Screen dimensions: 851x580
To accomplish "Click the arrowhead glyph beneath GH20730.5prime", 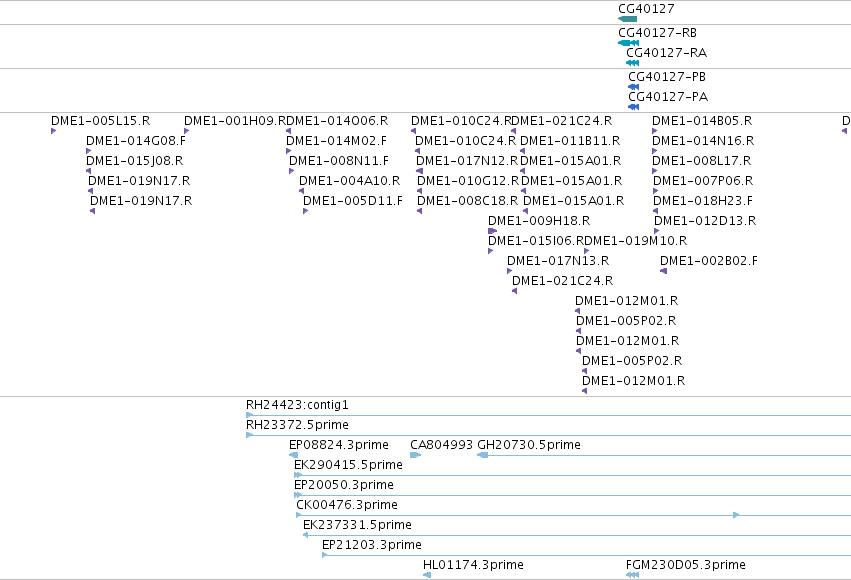I will (x=482, y=455).
